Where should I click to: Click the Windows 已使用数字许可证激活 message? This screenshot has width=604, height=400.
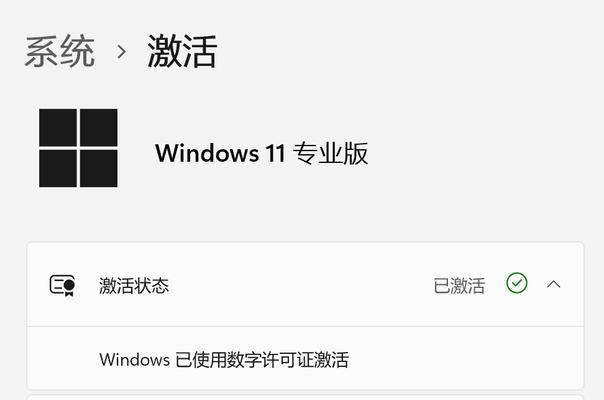[224, 360]
